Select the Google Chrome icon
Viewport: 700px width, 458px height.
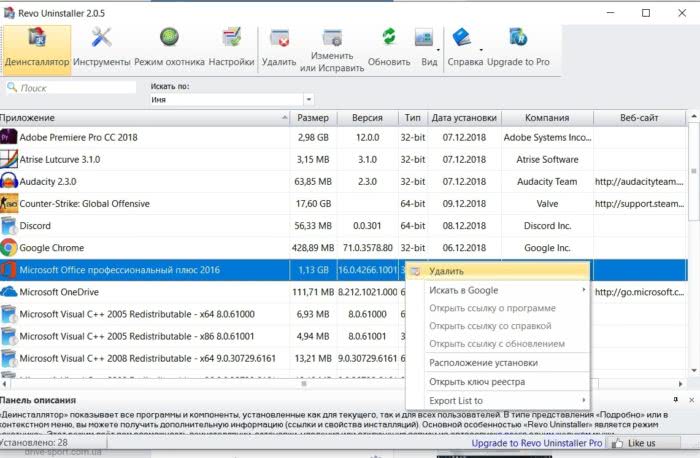8,248
